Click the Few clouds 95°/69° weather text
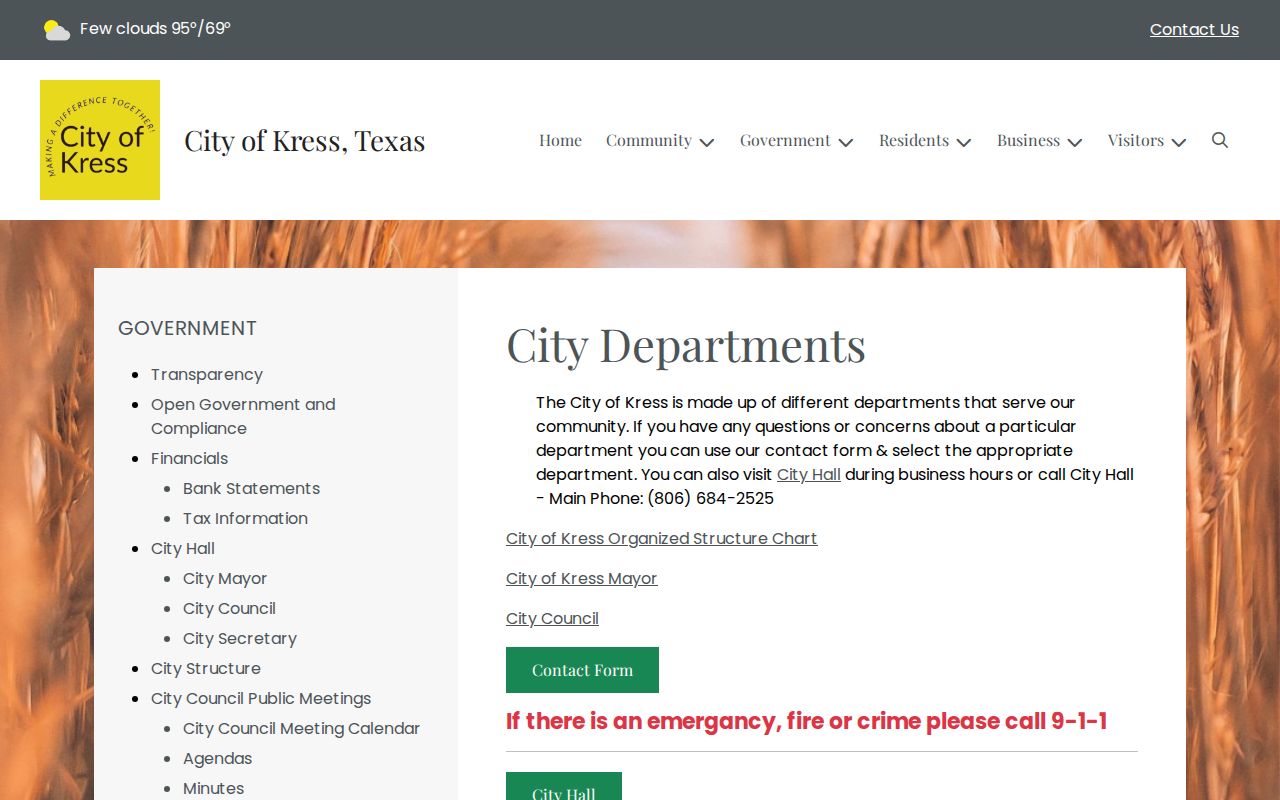The height and width of the screenshot is (800, 1280). point(155,29)
